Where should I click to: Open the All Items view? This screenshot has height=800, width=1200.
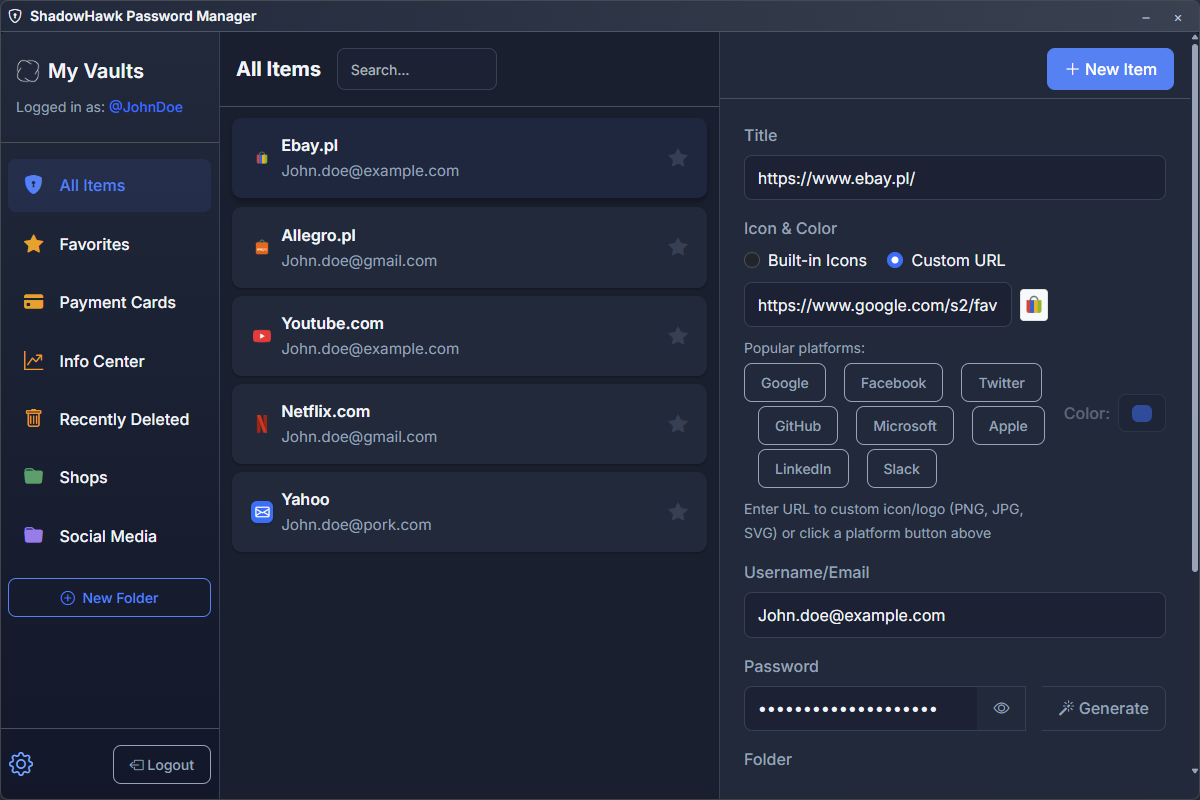pos(110,185)
